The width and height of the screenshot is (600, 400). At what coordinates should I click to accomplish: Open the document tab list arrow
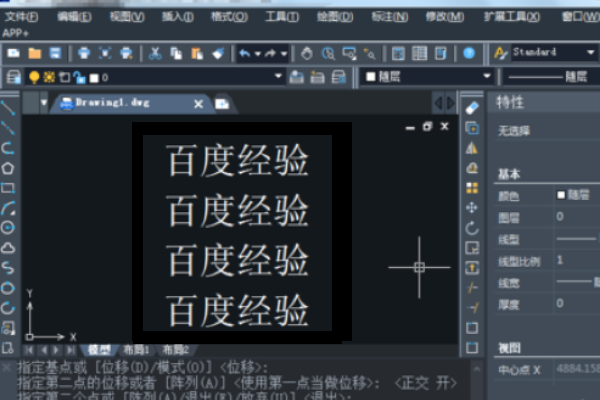pos(44,103)
